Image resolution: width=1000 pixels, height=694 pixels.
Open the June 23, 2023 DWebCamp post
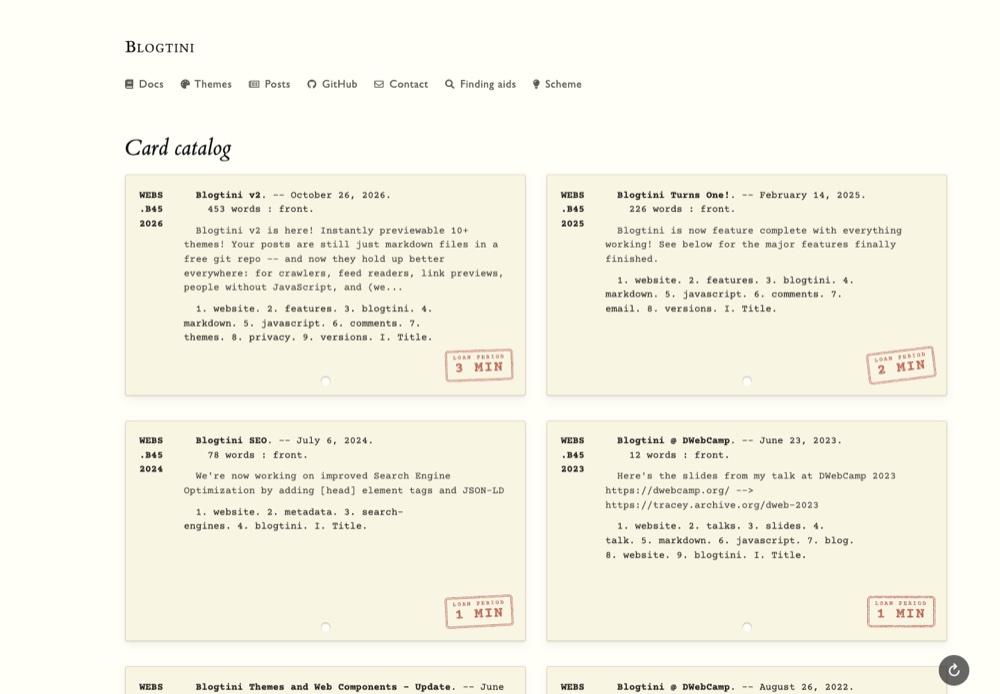(675, 441)
